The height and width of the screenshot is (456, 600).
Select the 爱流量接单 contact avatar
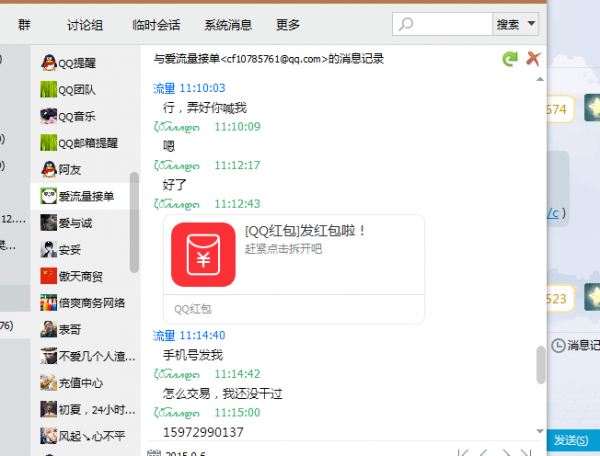click(49, 196)
